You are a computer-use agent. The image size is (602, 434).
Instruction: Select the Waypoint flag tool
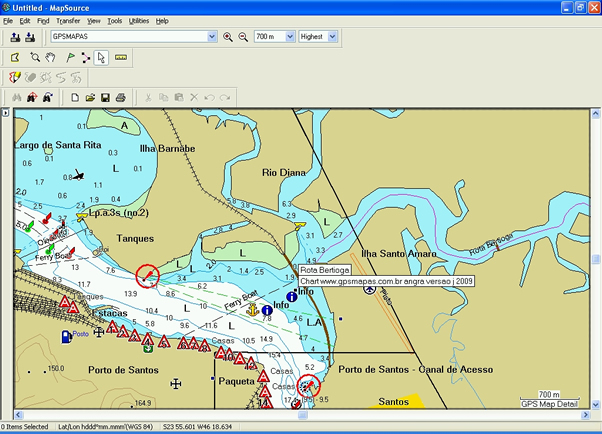tap(70, 58)
